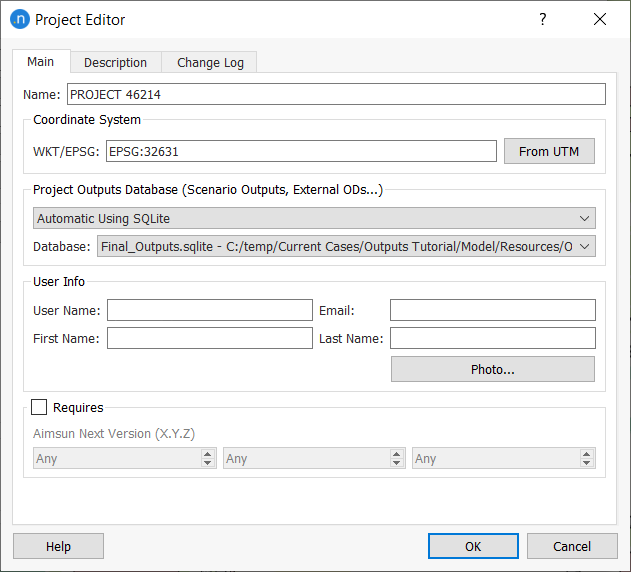Click the Last Name field
This screenshot has width=631, height=572.
tap(493, 338)
